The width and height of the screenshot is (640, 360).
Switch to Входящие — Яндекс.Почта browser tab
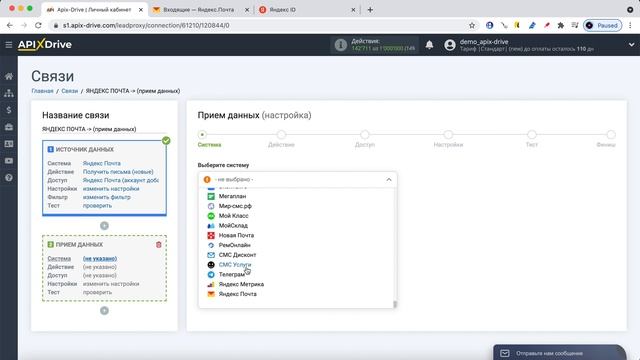tap(198, 9)
